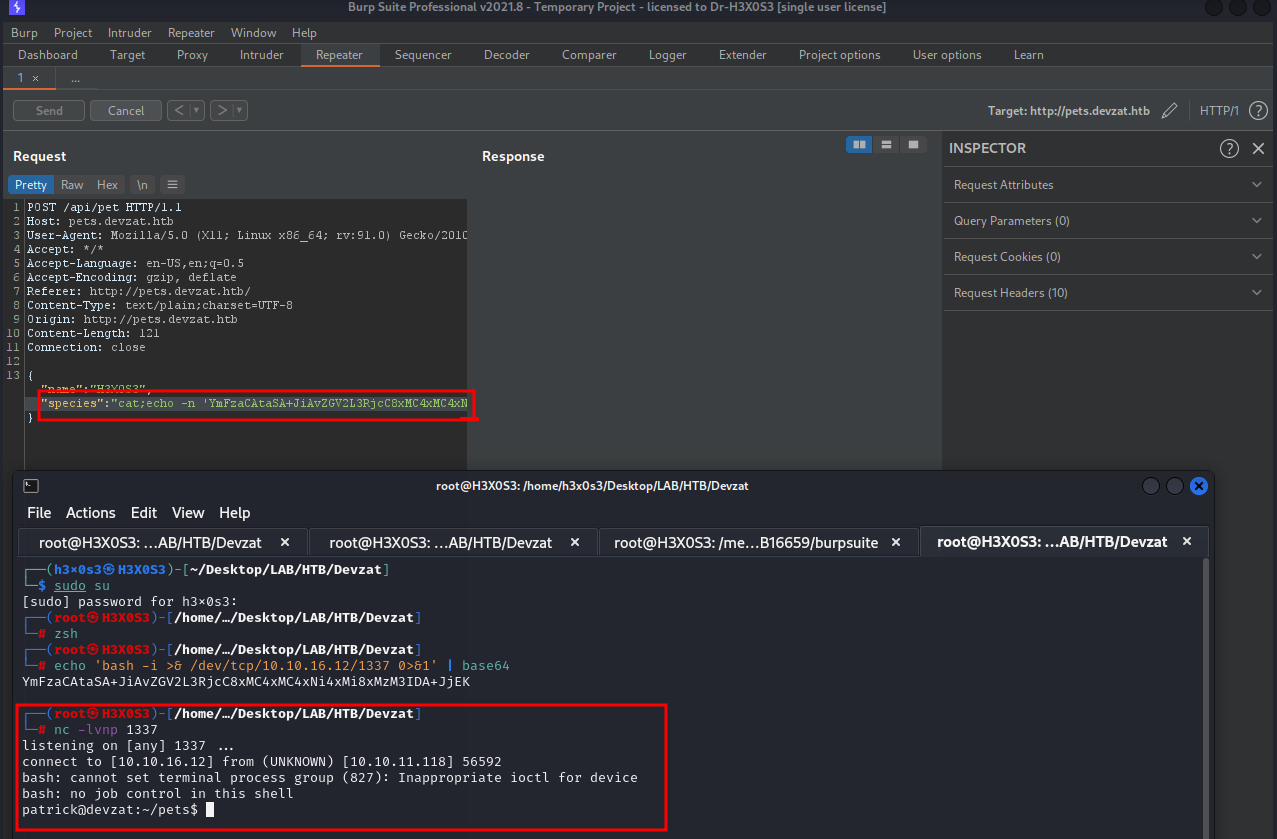Image resolution: width=1277 pixels, height=839 pixels.
Task: Go back in request history arrow
Action: point(179,111)
